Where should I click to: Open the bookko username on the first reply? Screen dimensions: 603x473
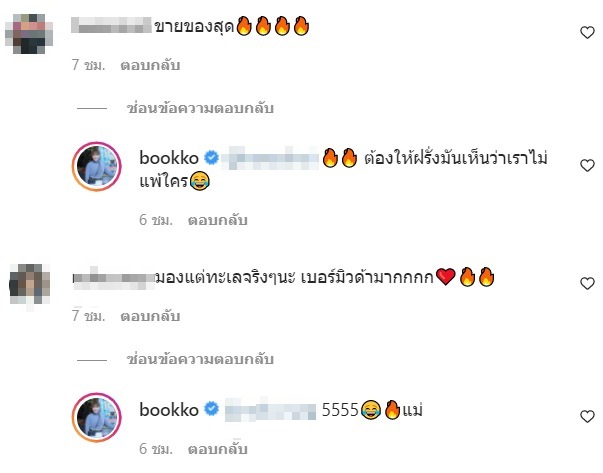pos(169,158)
